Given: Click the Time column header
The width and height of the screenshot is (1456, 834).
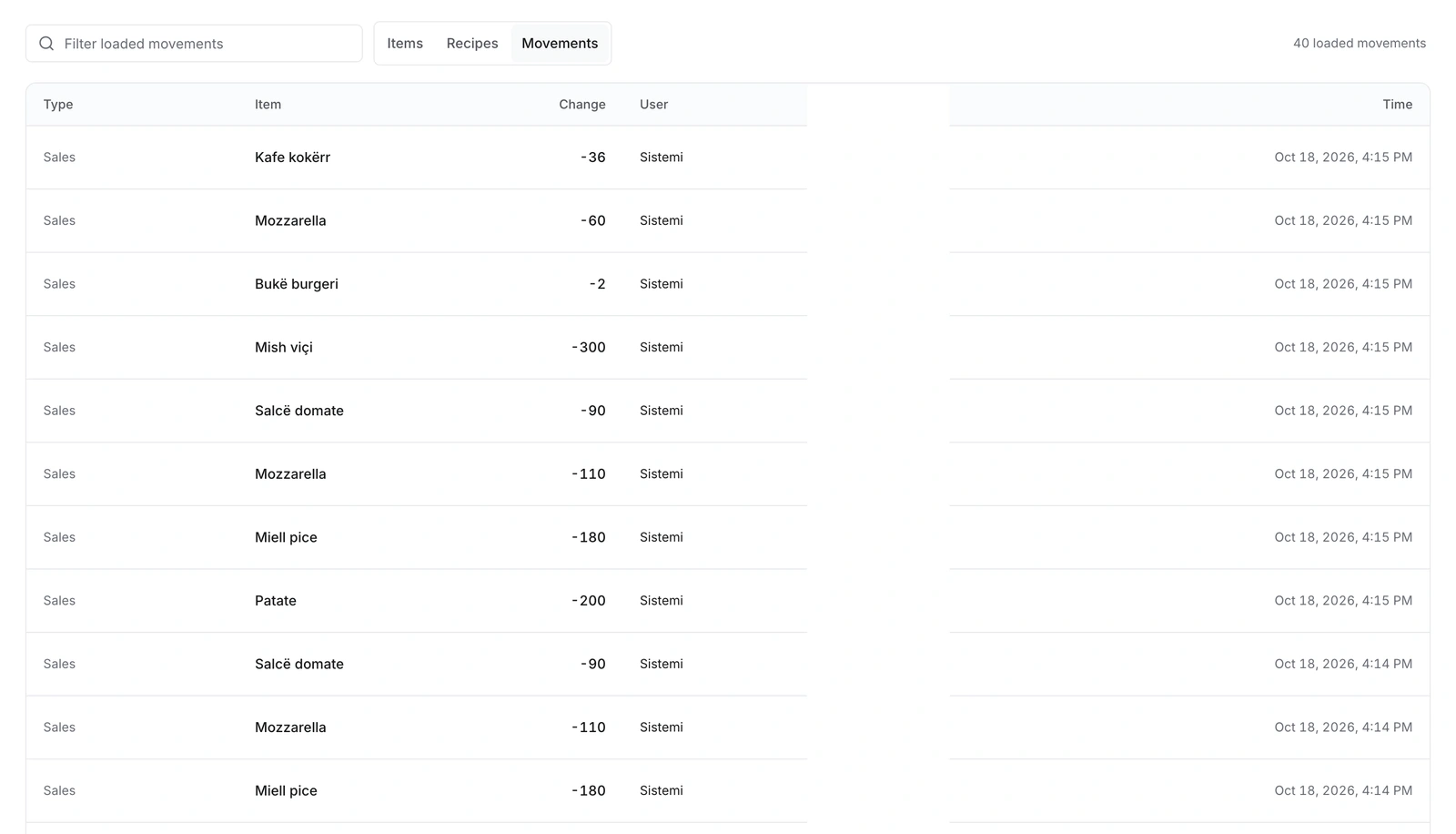Looking at the screenshot, I should point(1397,105).
